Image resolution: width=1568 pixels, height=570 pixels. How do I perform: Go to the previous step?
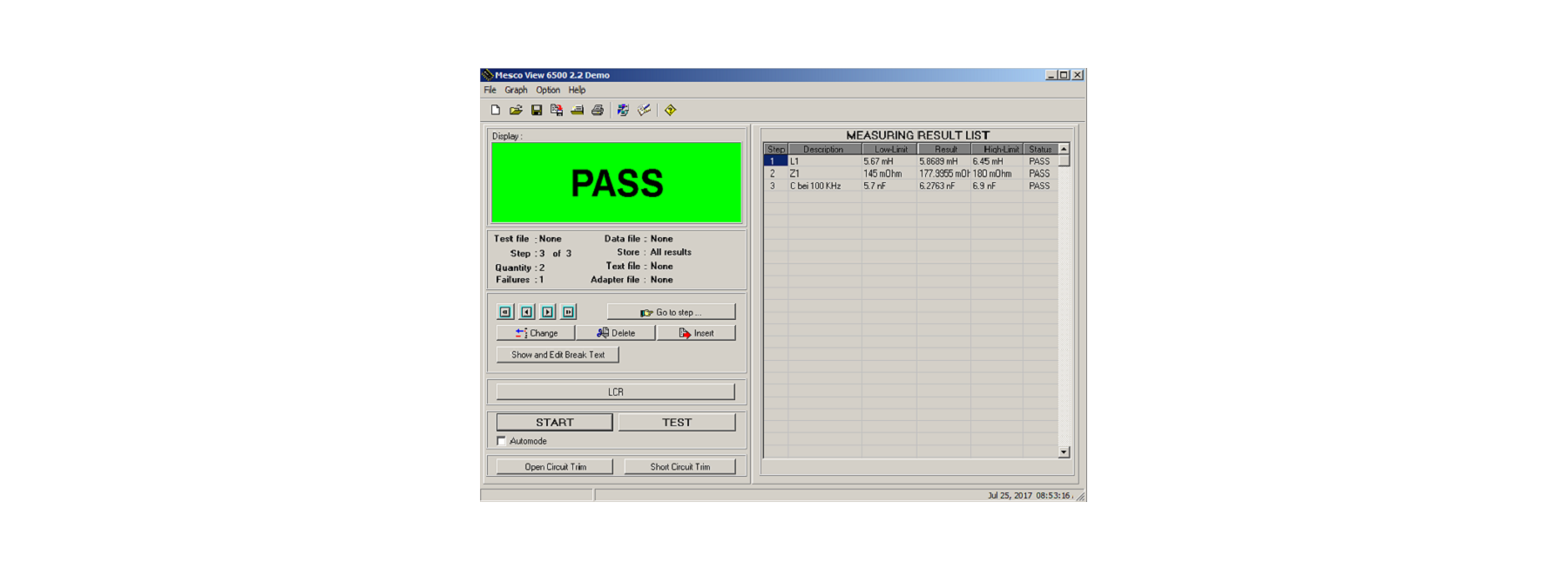pos(526,312)
